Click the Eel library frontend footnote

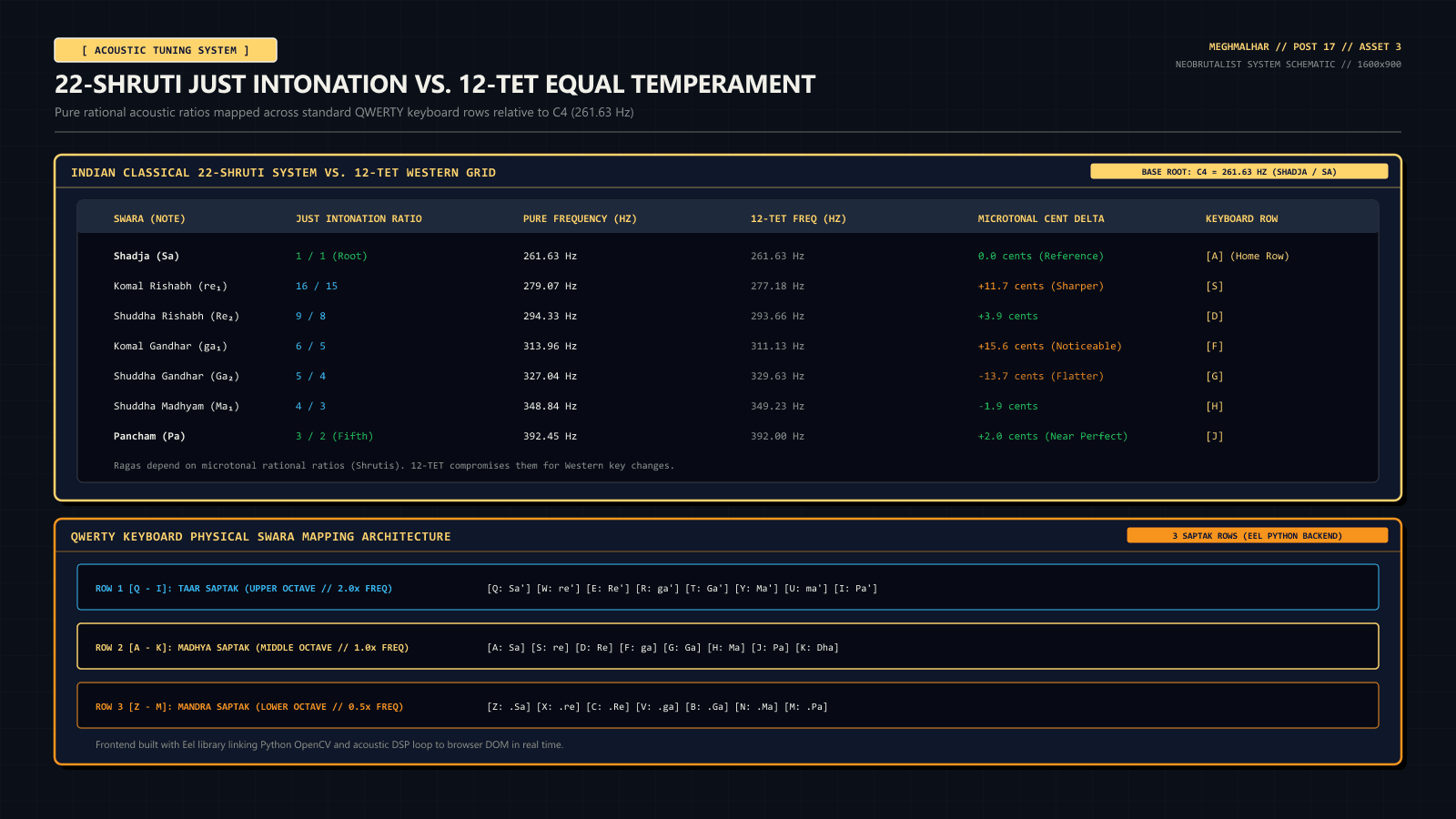pos(329,744)
